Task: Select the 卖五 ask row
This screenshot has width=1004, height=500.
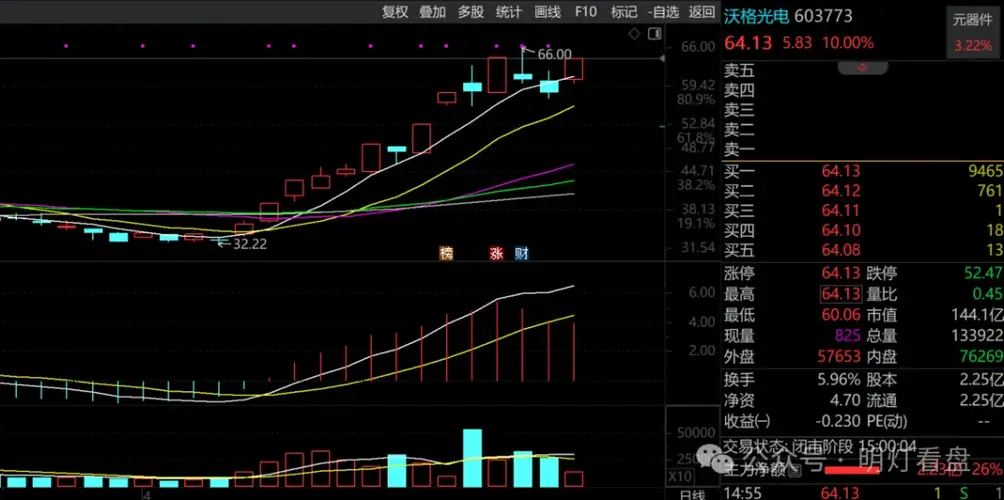Action: click(x=862, y=71)
